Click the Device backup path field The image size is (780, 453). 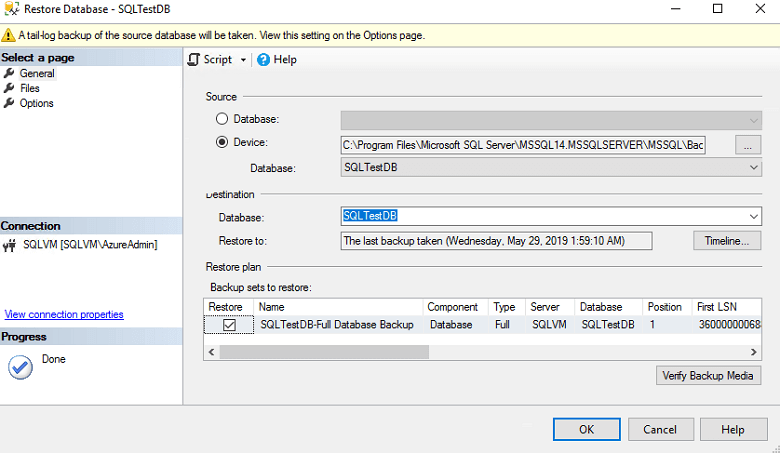tap(523, 145)
